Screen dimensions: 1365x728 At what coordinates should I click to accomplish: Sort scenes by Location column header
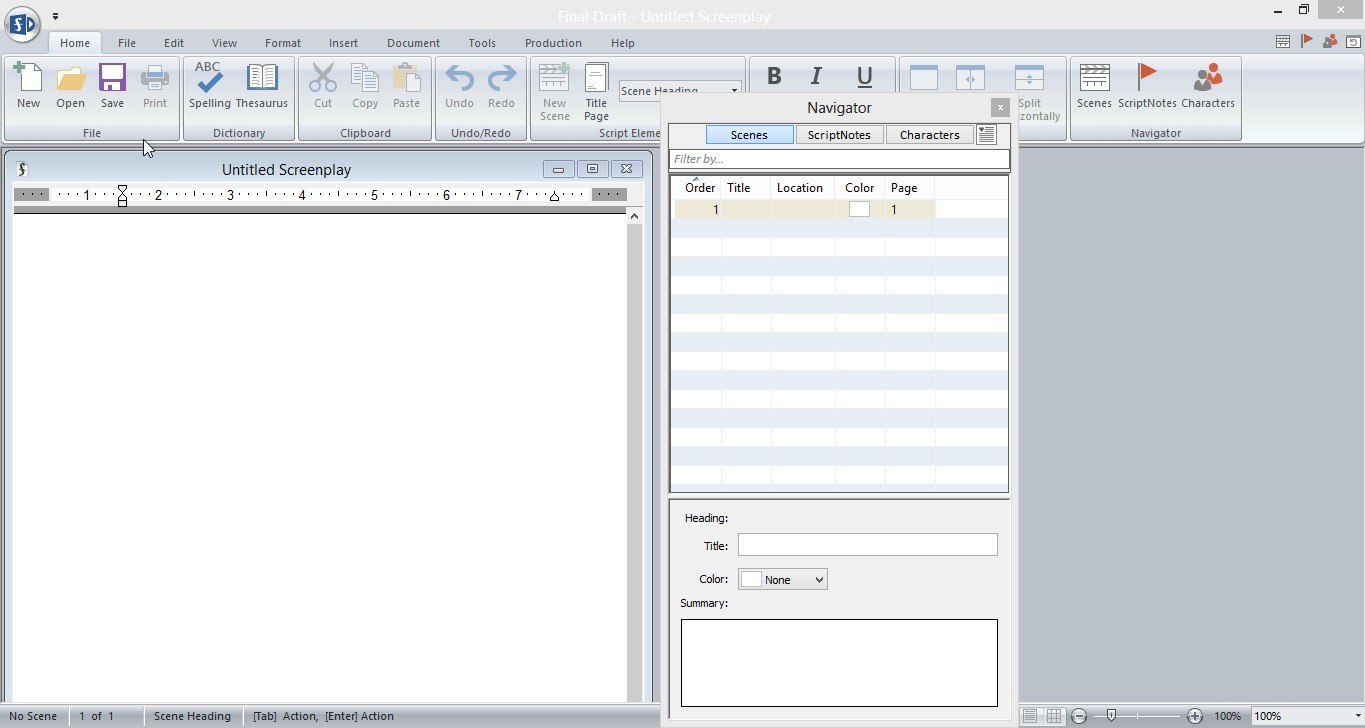pos(803,187)
